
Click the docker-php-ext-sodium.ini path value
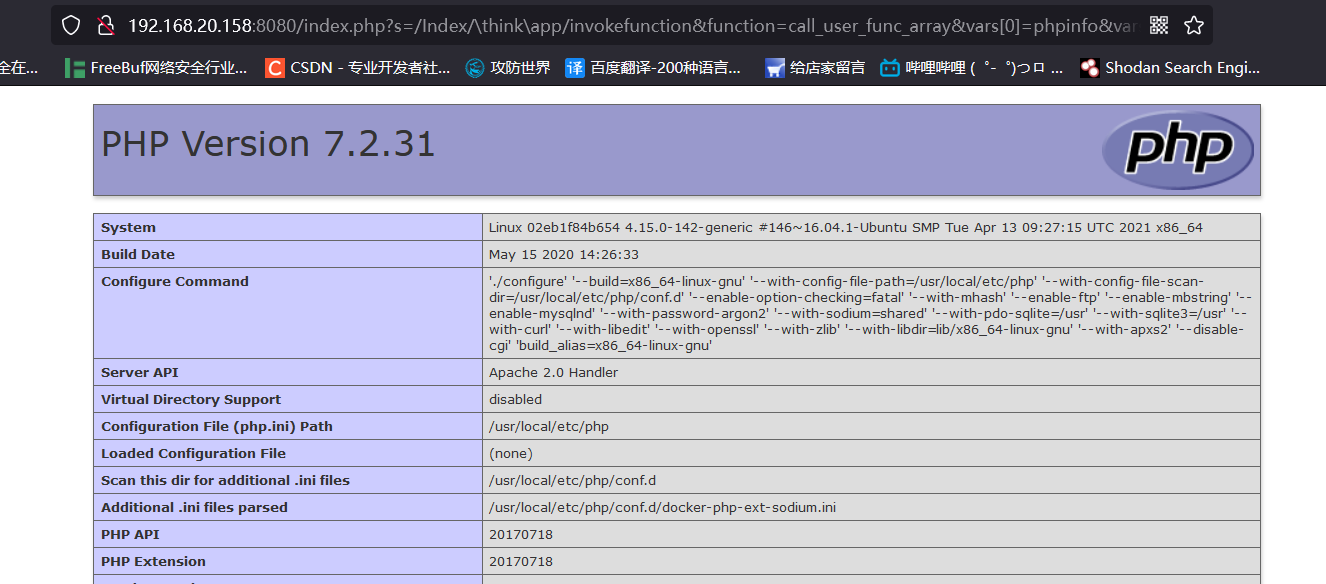[662, 507]
